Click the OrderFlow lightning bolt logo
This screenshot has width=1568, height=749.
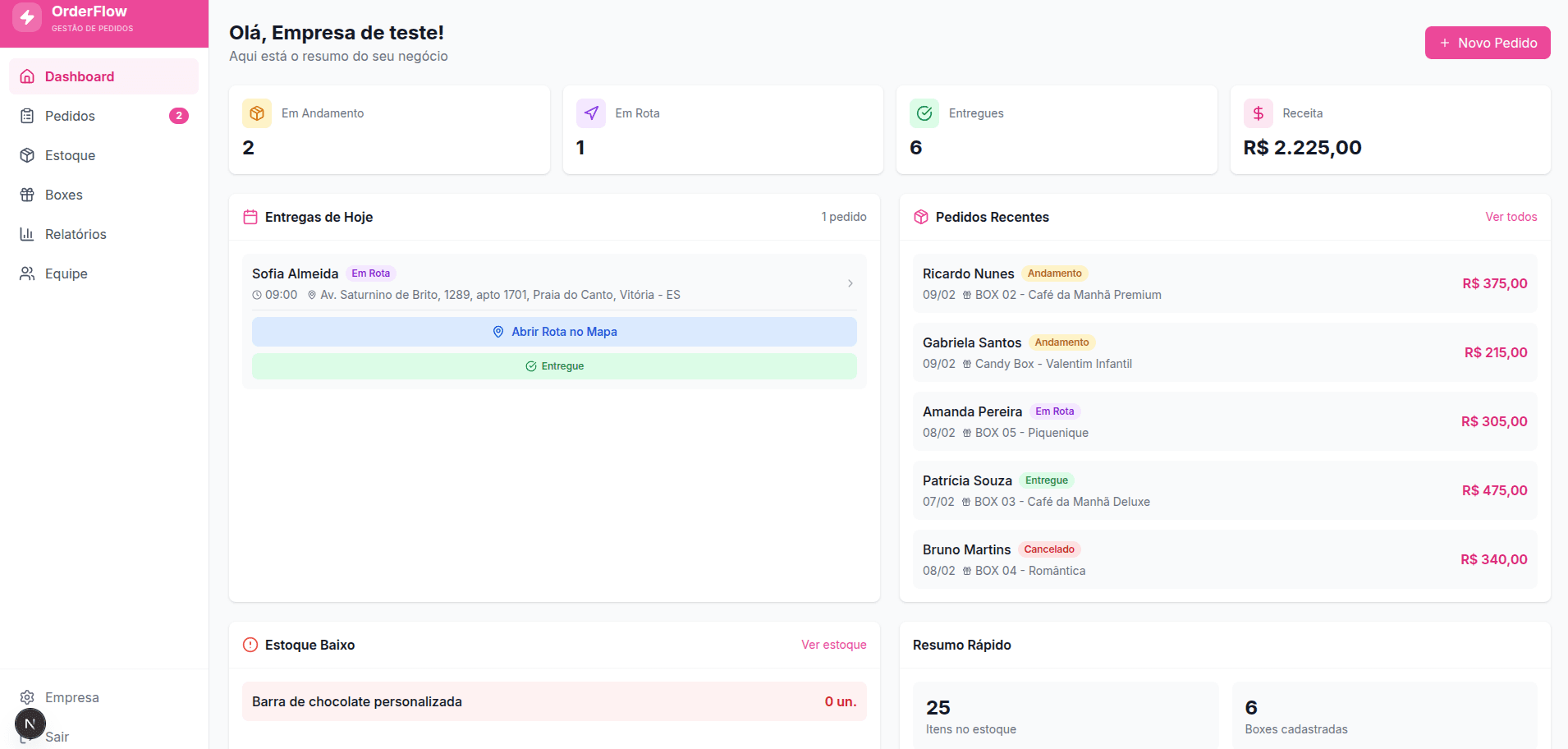27,17
